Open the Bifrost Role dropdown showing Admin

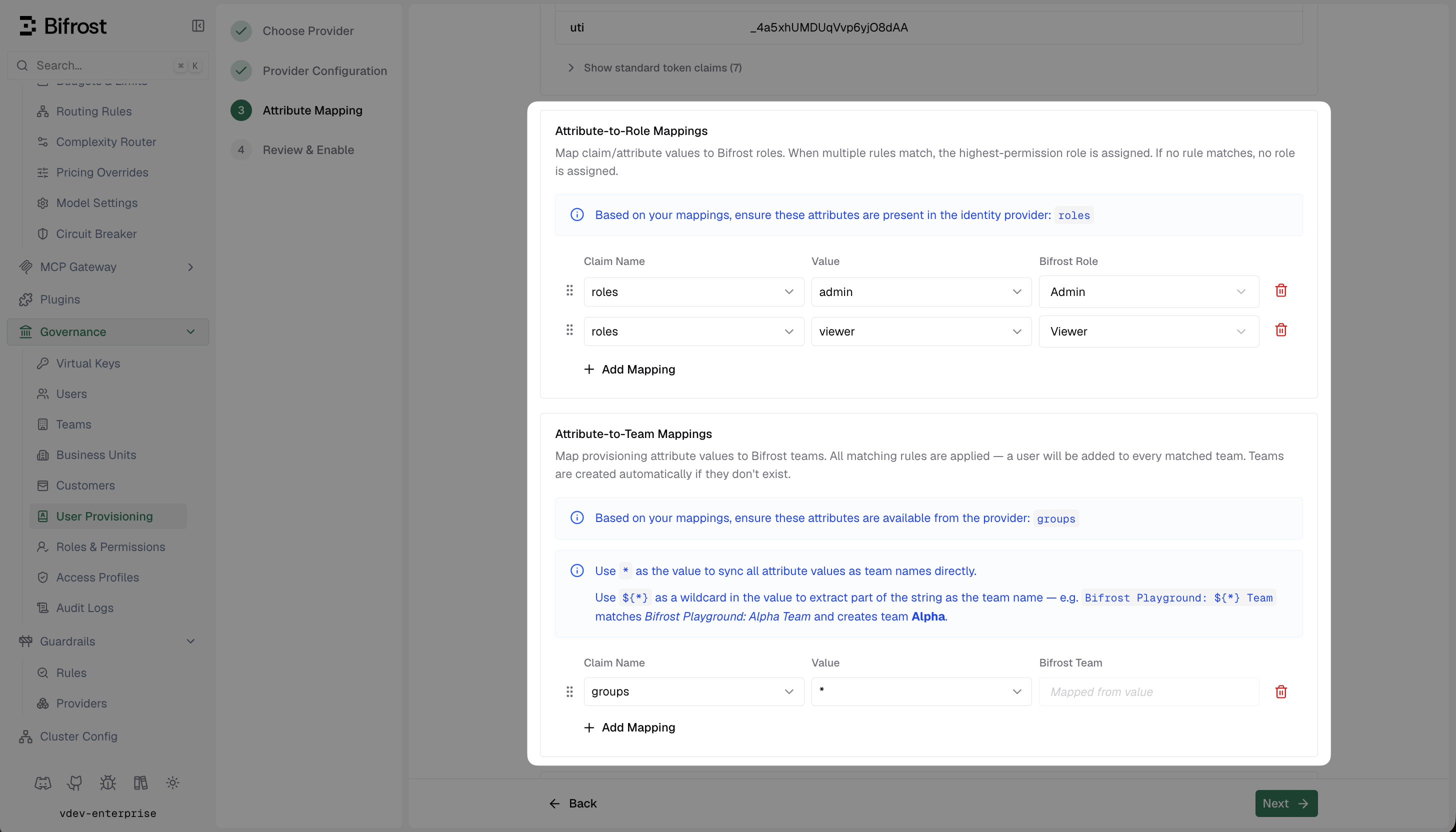pyautogui.click(x=1148, y=292)
